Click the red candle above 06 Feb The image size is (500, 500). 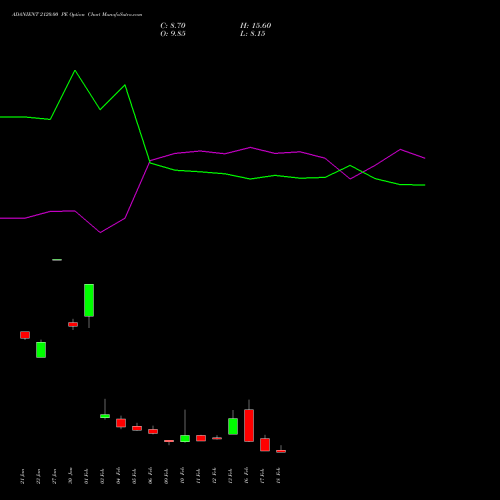click(x=153, y=431)
